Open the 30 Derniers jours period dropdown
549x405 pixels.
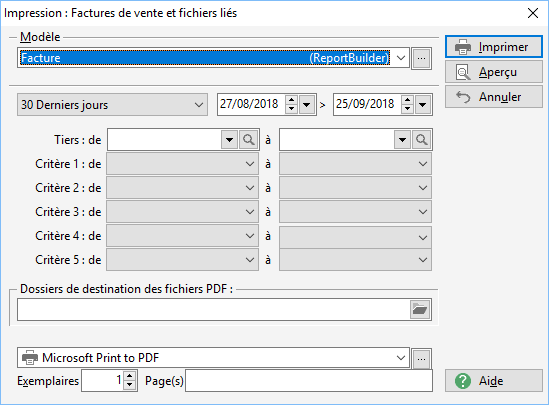pyautogui.click(x=112, y=105)
